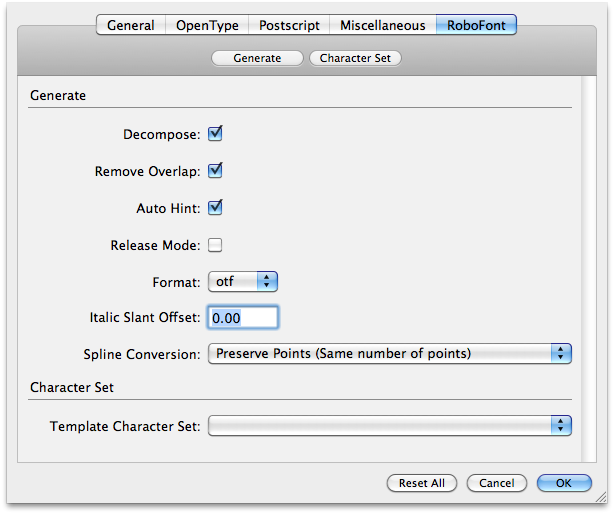Switch to the General tab
This screenshot has width=614, height=514.
(131, 25)
